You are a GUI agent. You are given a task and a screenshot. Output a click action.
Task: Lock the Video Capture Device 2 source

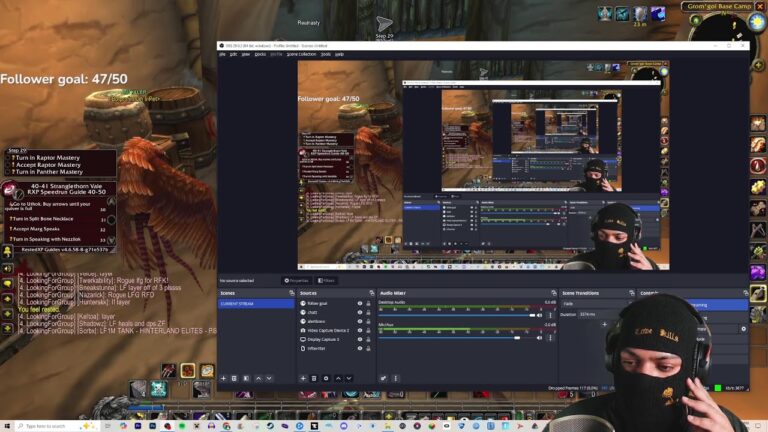[368, 331]
